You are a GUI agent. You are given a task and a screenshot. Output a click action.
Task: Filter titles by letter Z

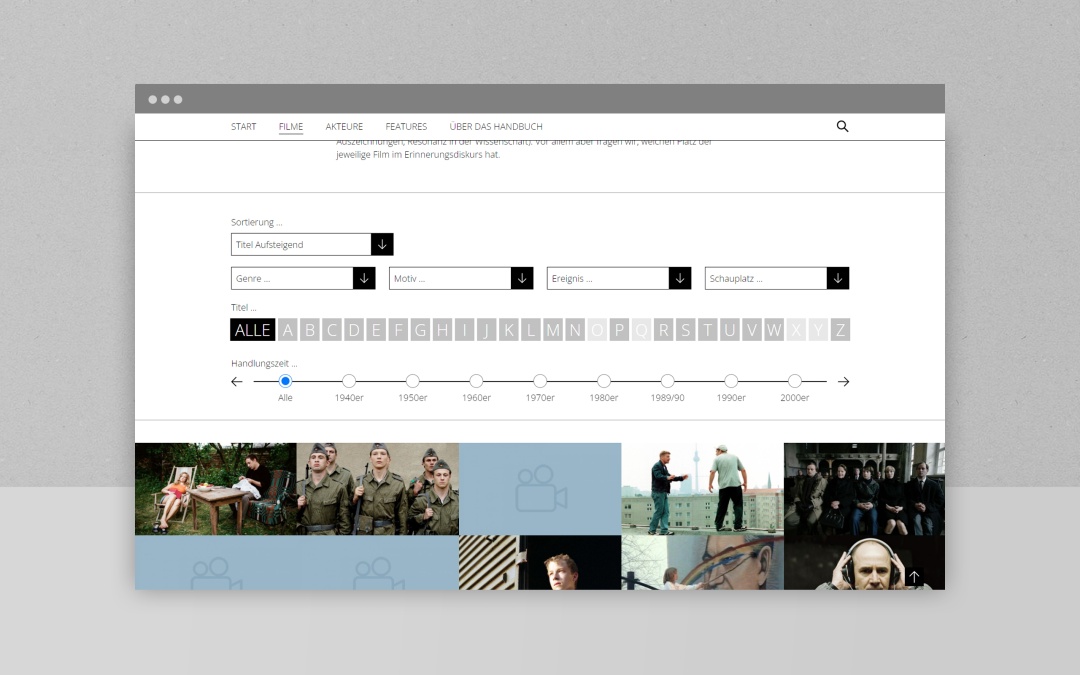point(840,330)
